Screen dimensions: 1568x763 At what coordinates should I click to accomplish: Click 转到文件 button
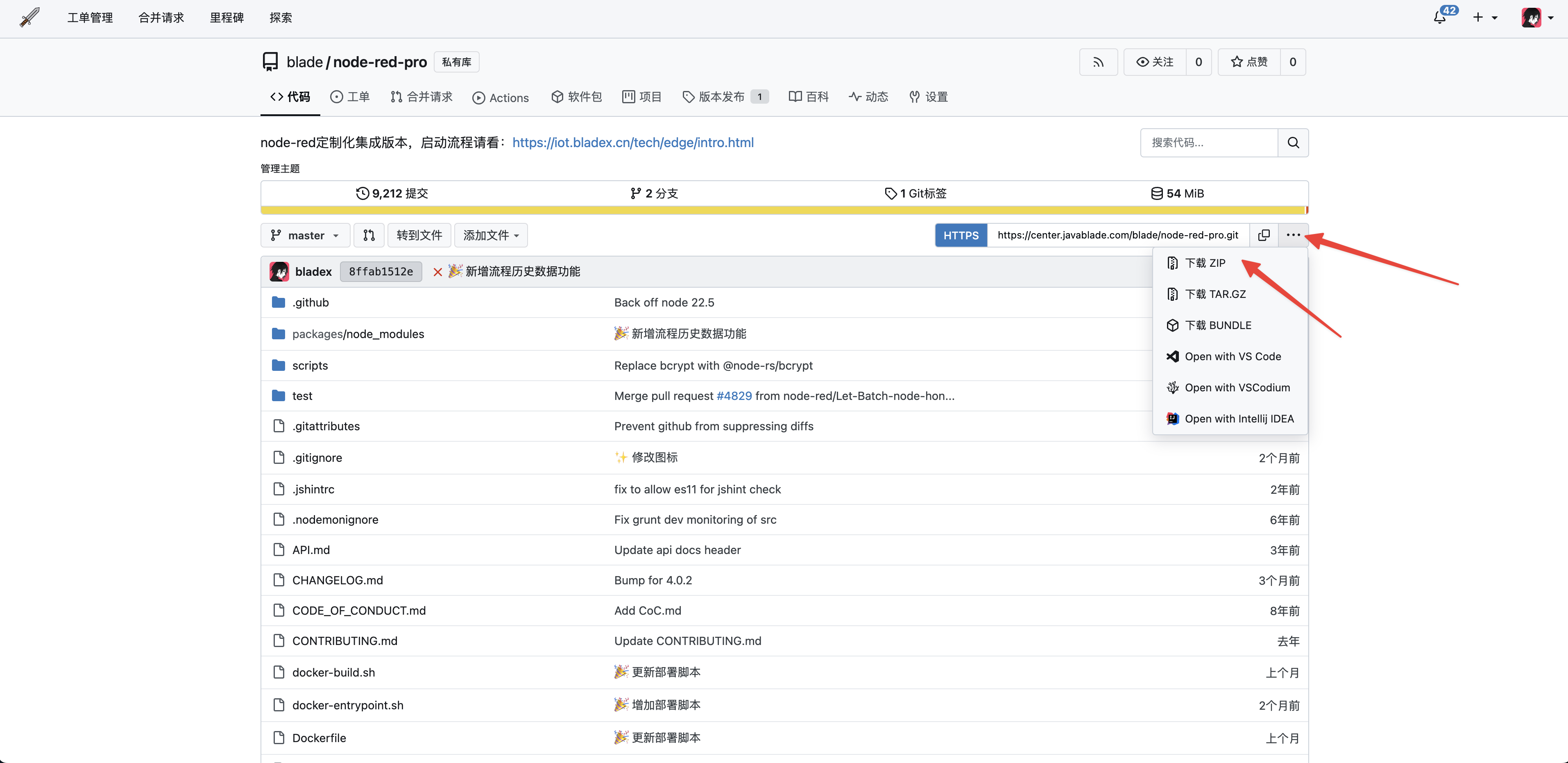click(x=419, y=235)
